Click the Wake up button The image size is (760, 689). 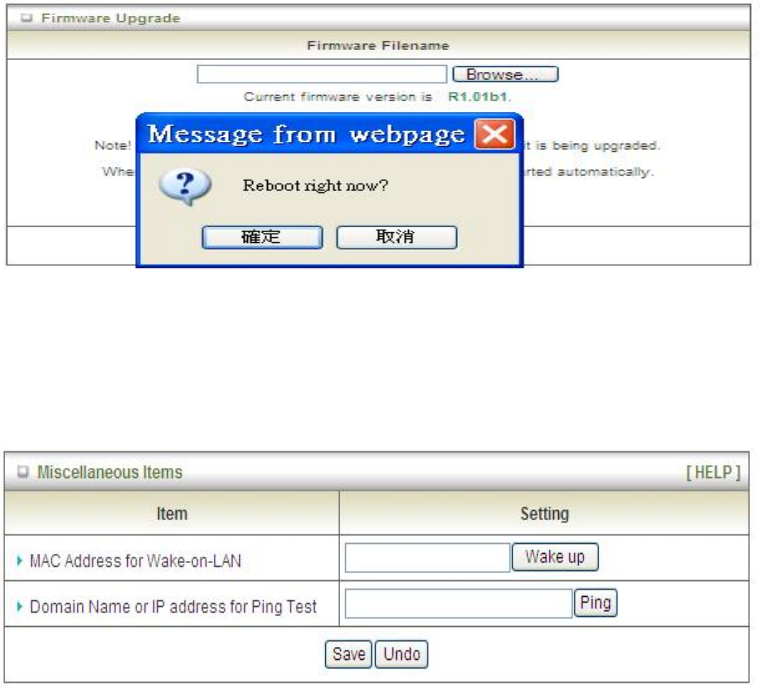click(x=555, y=557)
